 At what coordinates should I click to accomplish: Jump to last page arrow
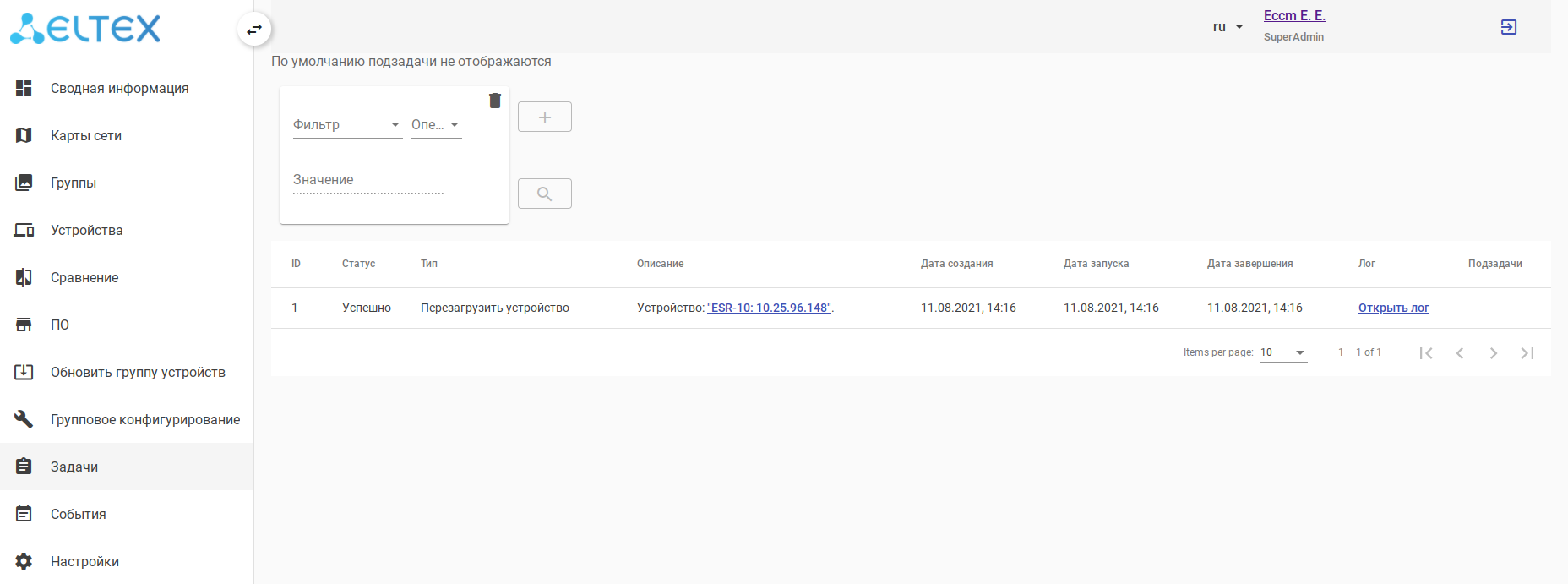[x=1527, y=353]
